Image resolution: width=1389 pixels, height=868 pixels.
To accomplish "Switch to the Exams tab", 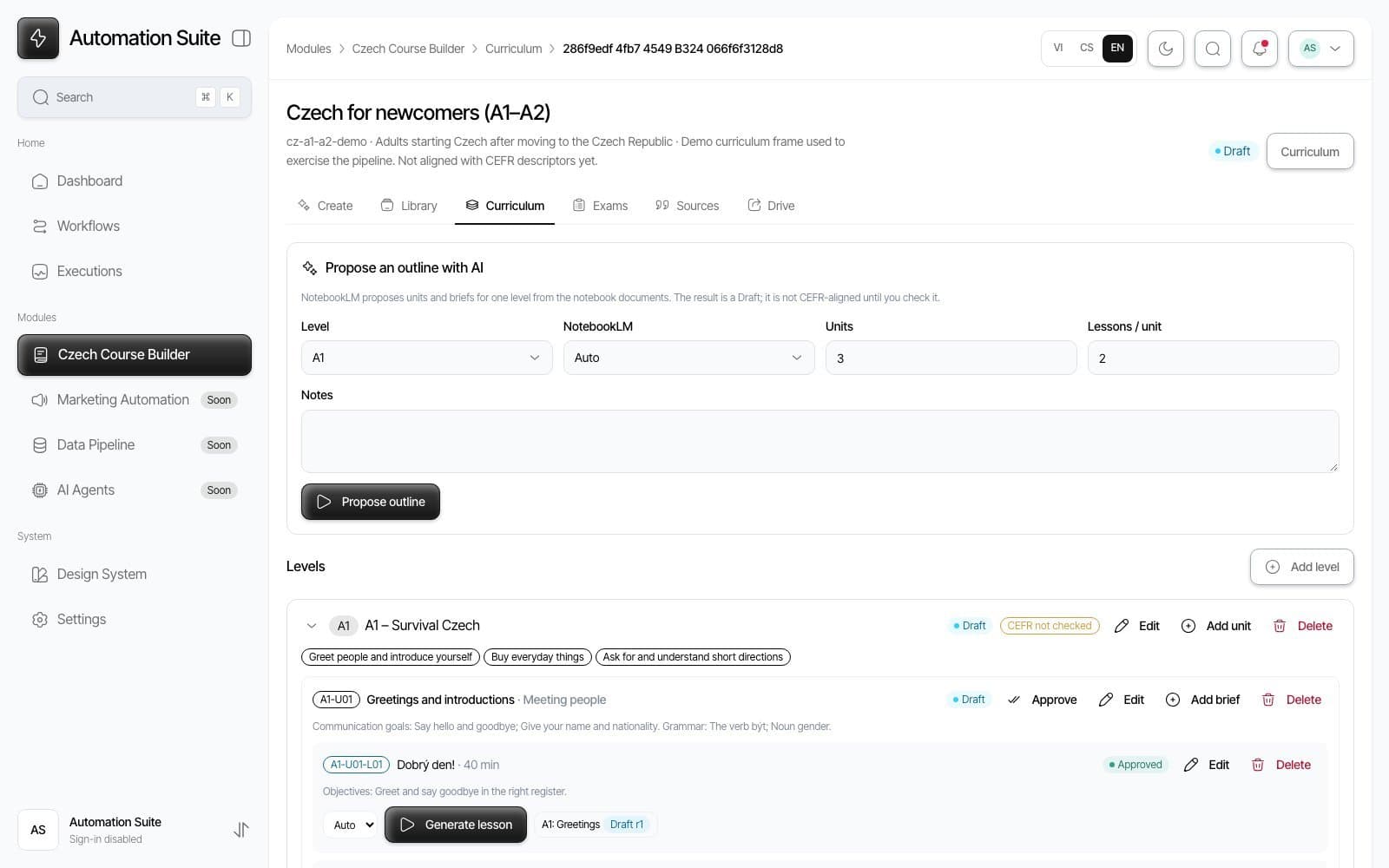I will point(600,206).
